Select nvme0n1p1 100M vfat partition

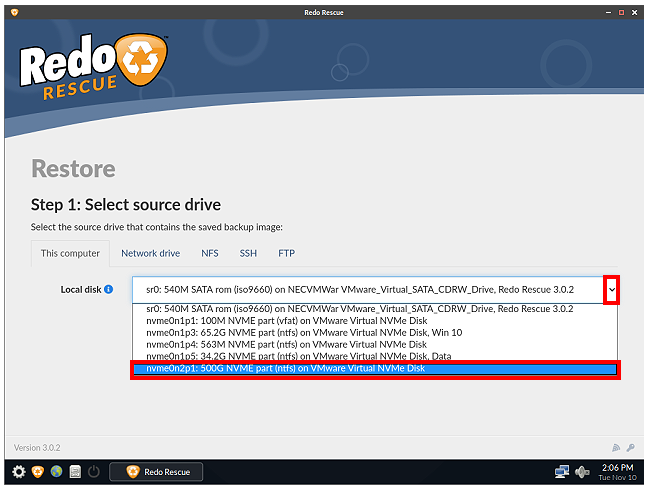375,321
